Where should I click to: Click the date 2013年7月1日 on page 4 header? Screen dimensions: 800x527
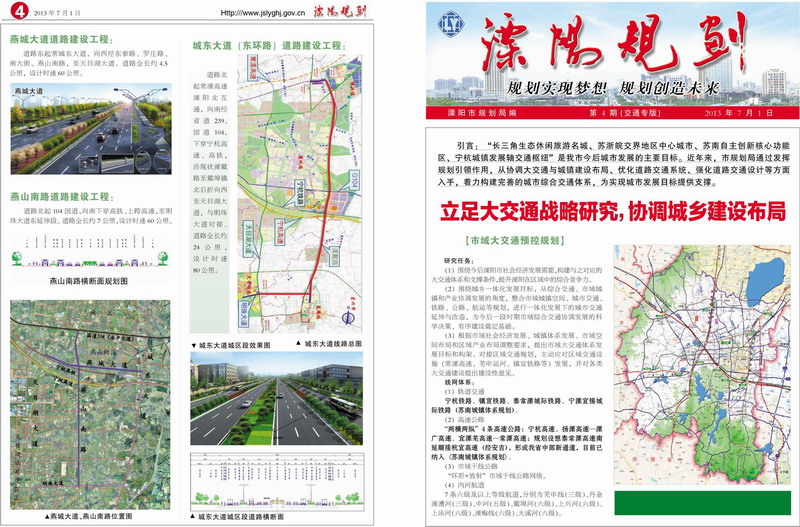(58, 13)
